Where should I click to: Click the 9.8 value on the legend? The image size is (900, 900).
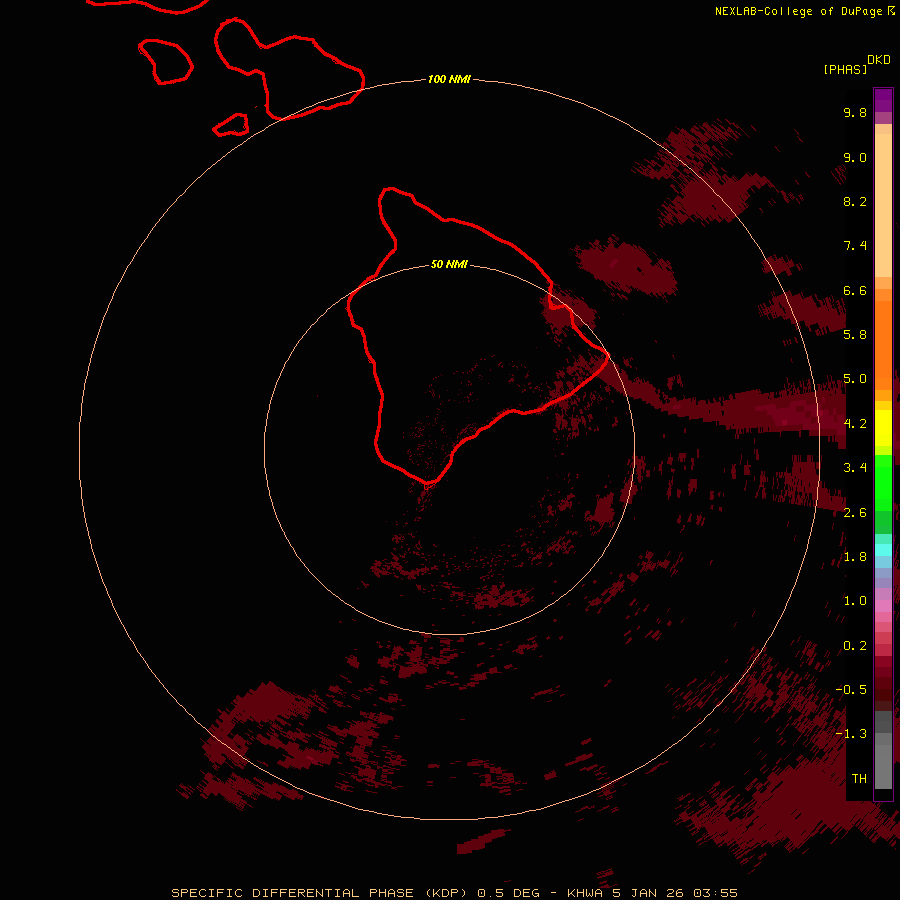(x=855, y=112)
